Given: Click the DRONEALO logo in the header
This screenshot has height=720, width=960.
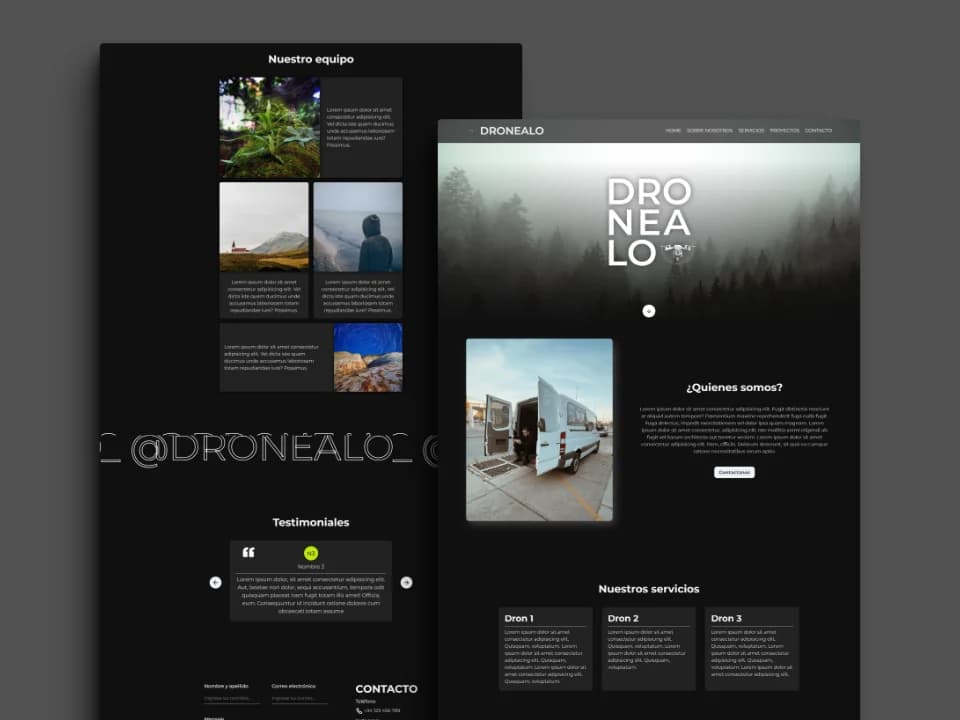Looking at the screenshot, I should point(512,130).
